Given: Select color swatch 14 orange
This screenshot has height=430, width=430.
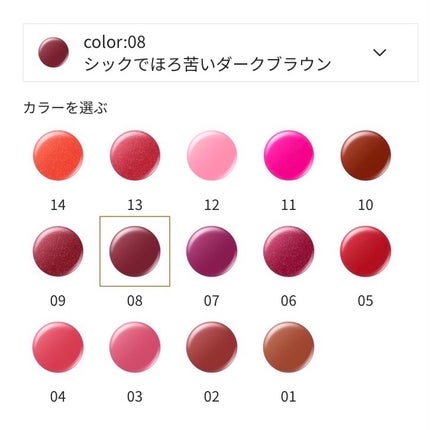Looking at the screenshot, I should 58,155.
